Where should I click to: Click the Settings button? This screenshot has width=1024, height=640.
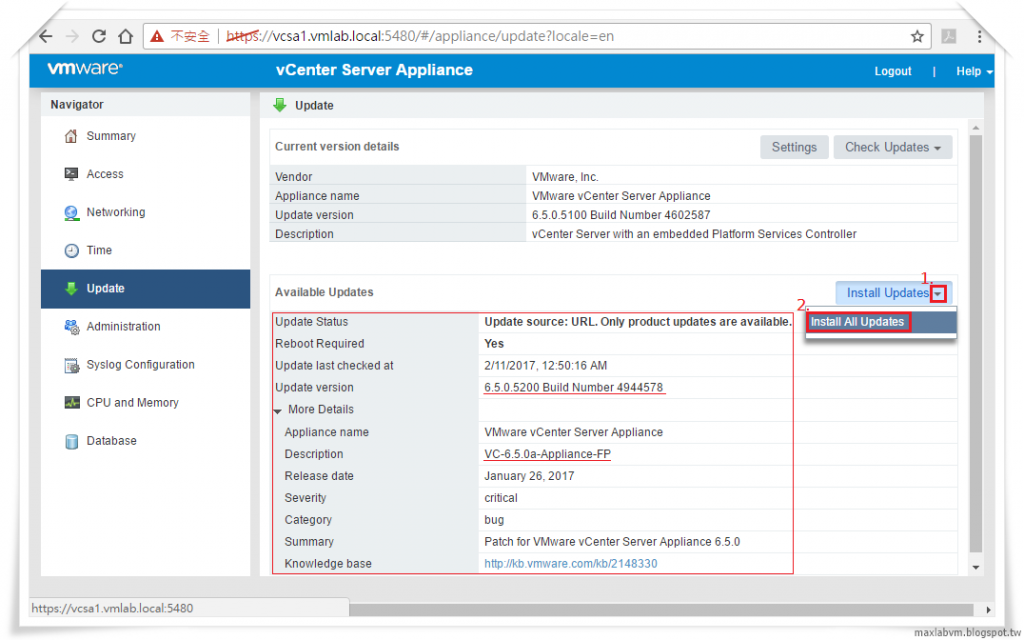pos(793,148)
